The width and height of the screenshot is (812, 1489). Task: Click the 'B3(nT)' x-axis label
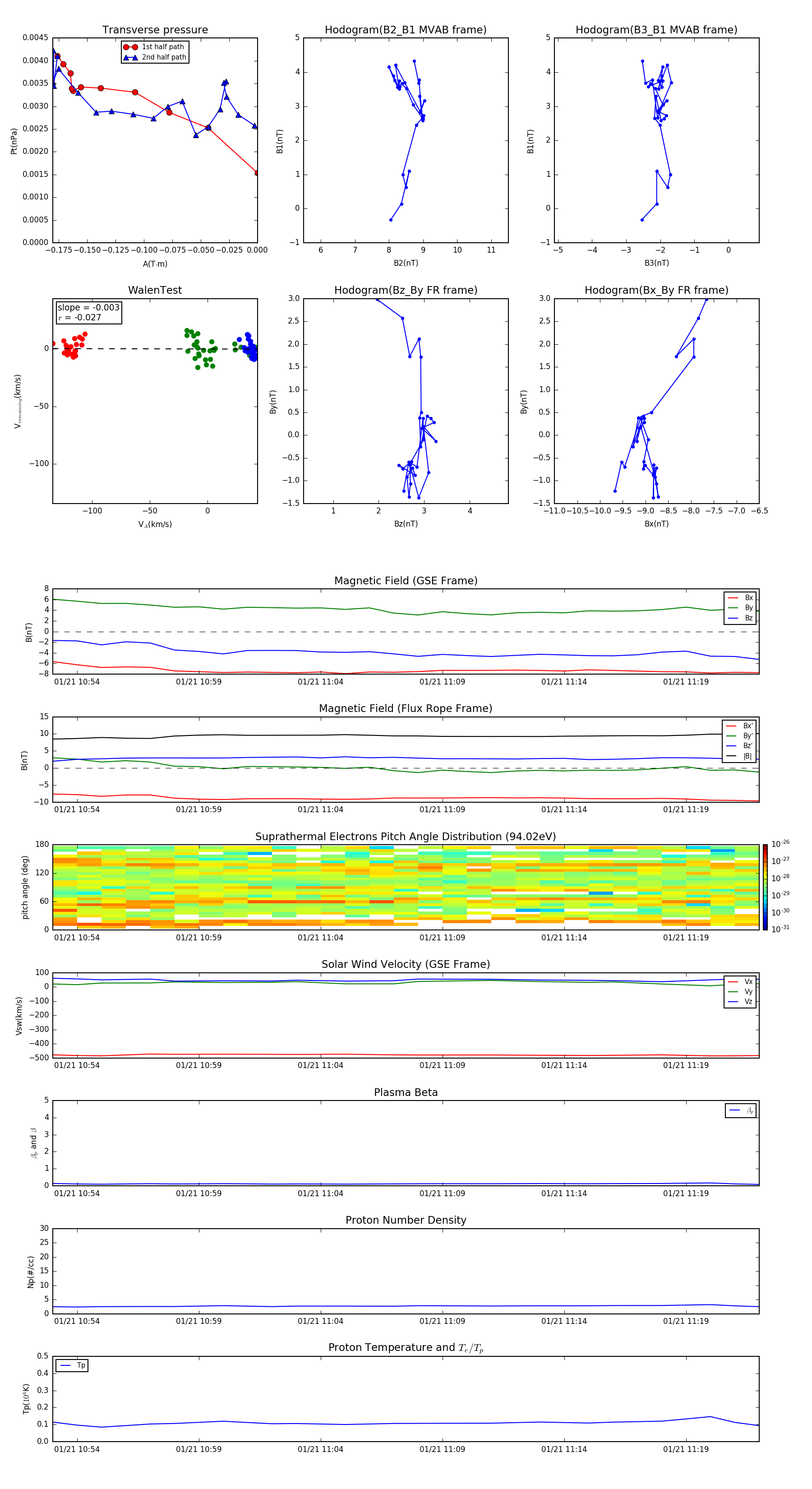point(656,263)
